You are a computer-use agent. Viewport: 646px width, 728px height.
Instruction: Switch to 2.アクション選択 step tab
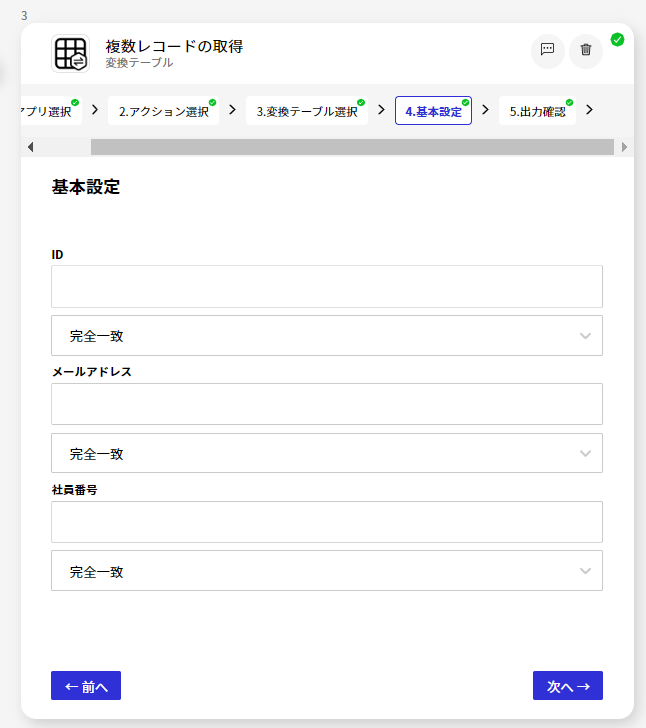(163, 111)
